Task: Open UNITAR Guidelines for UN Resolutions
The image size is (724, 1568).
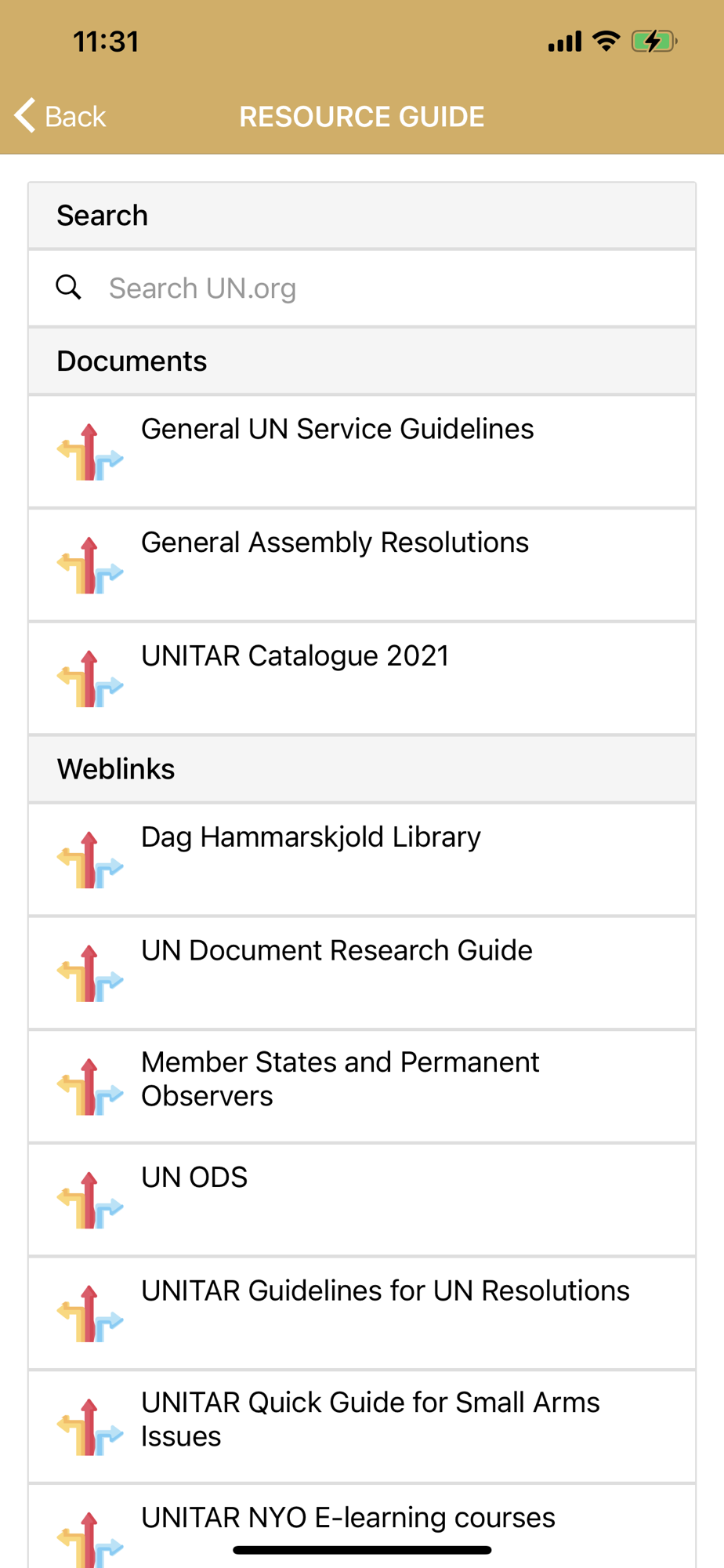Action: [x=362, y=1313]
